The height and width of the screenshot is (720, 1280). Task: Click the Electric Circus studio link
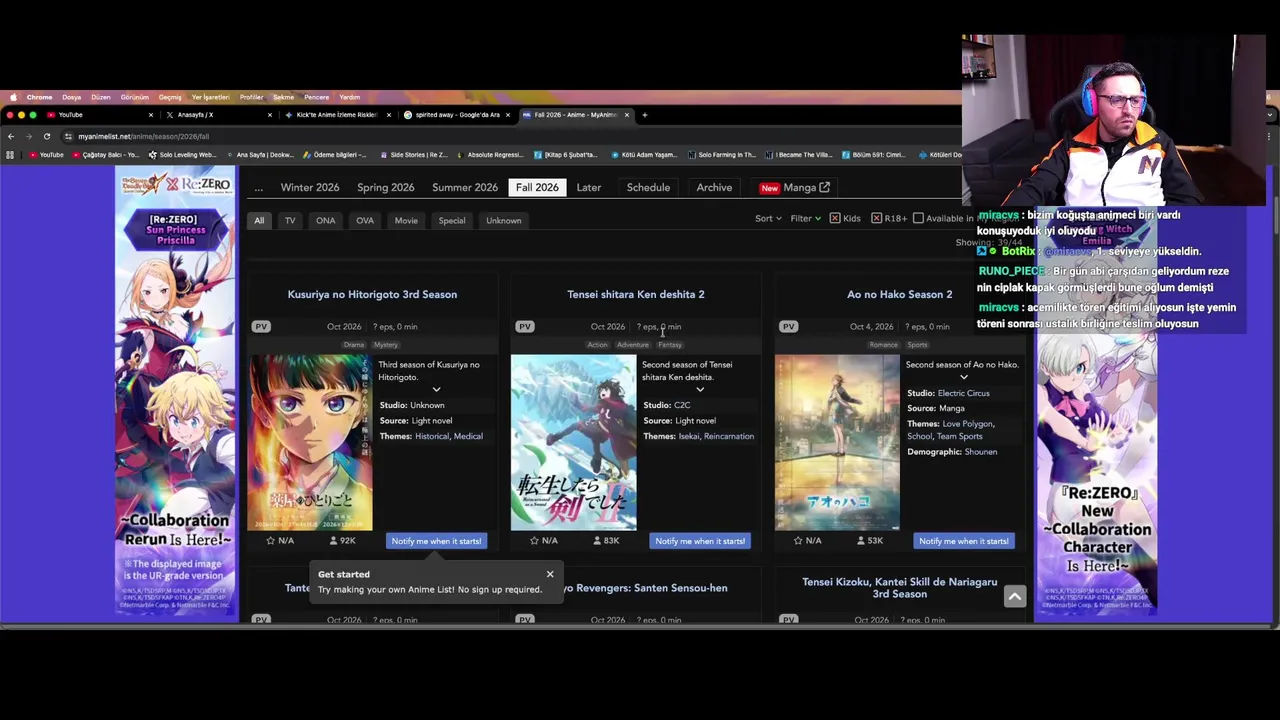963,393
